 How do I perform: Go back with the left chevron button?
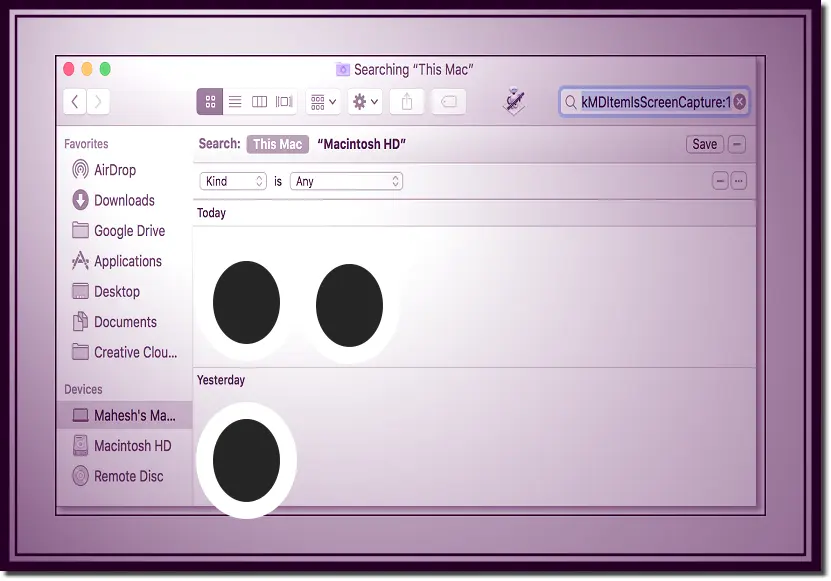(75, 101)
